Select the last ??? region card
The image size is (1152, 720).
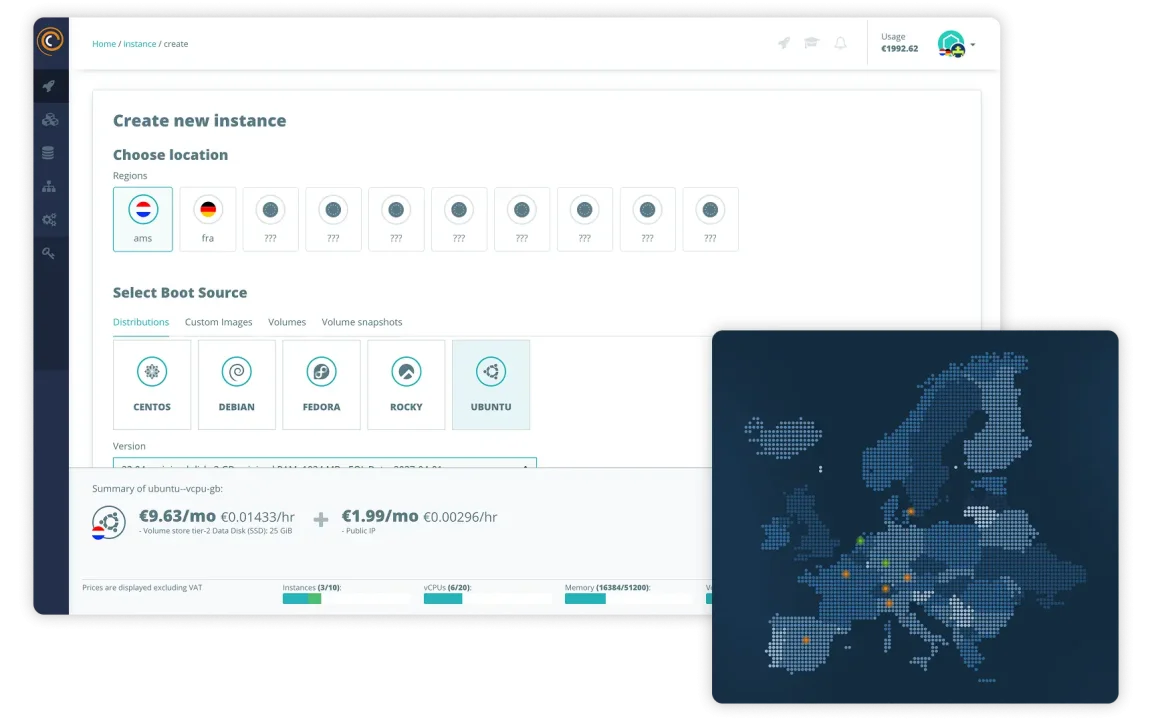click(710, 219)
